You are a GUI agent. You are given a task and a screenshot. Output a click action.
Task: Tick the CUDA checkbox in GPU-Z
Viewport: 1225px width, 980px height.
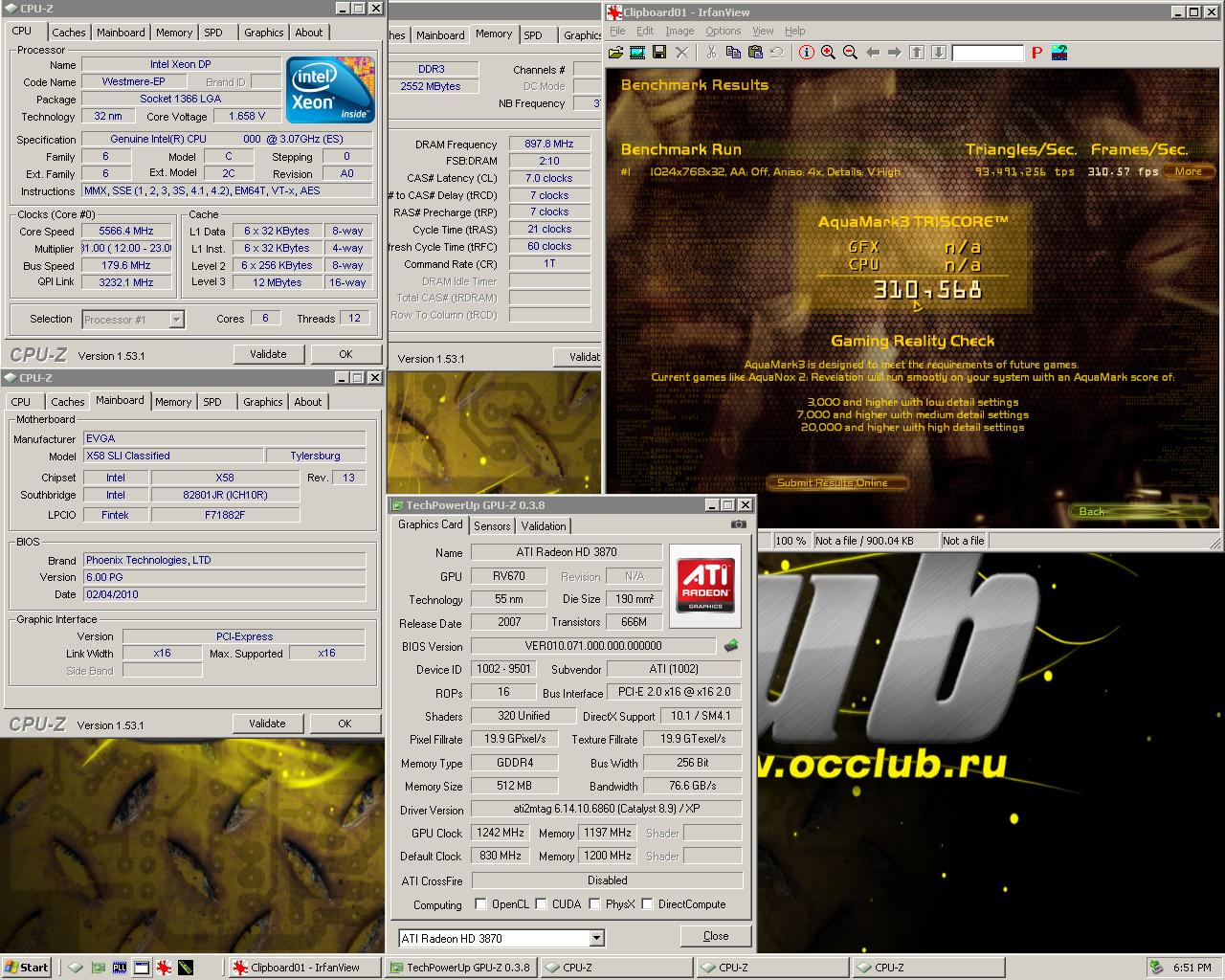point(542,904)
